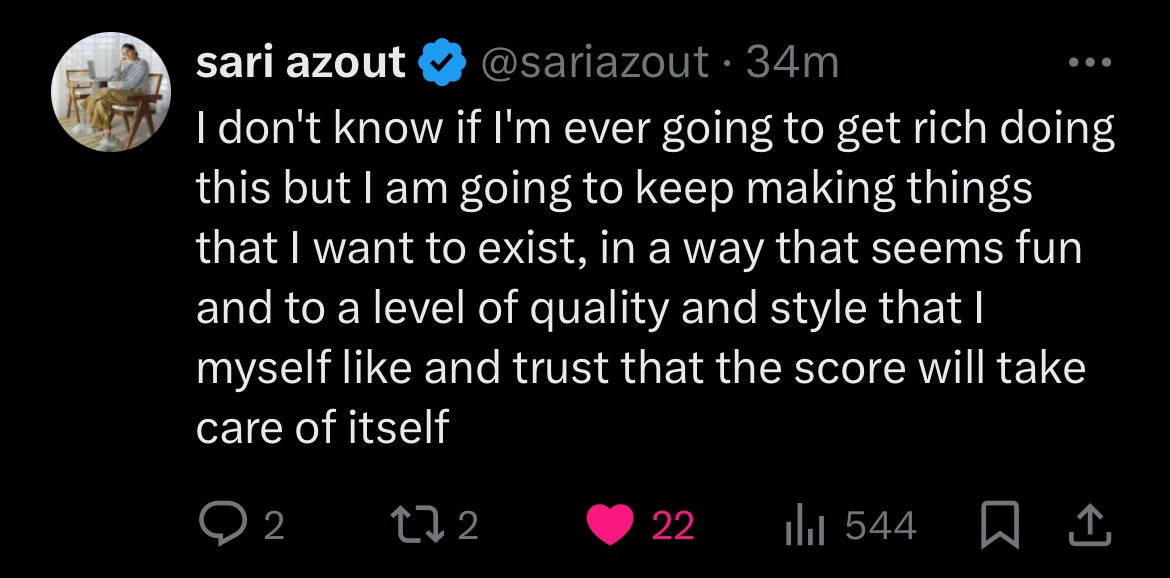Click the display name "sari azout"

point(301,64)
